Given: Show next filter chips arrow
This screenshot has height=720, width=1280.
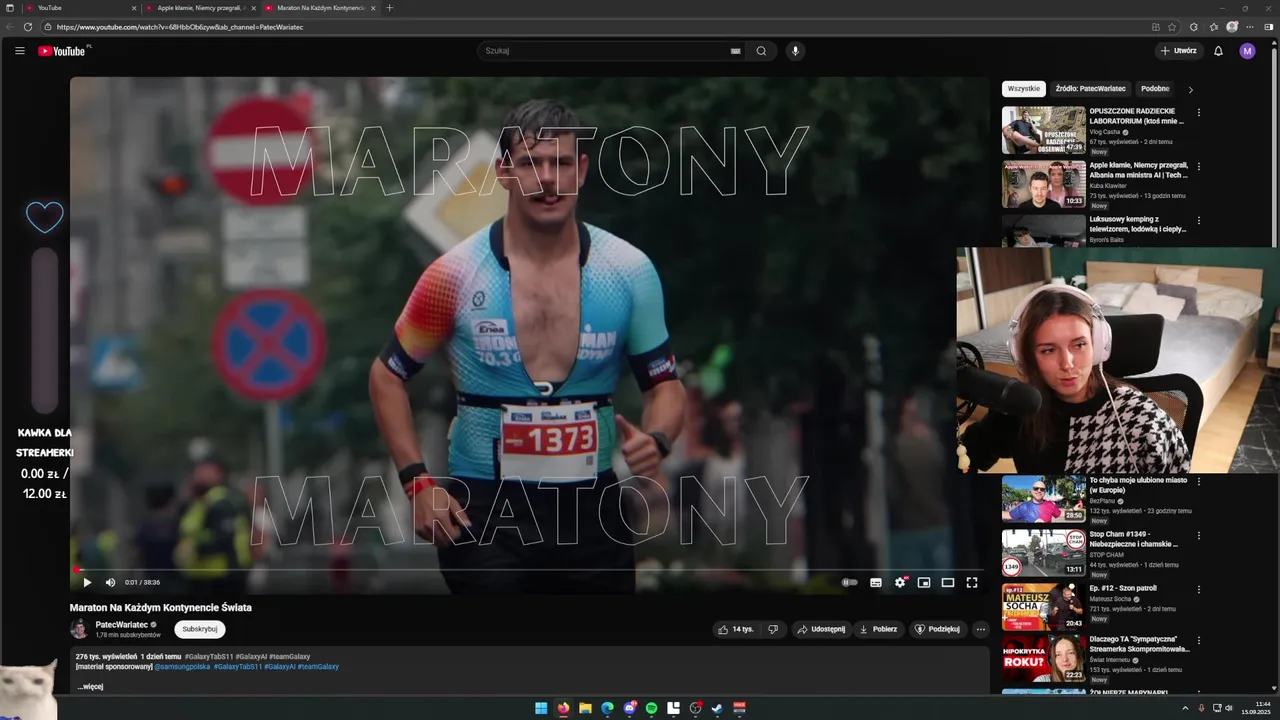Looking at the screenshot, I should (1190, 89).
